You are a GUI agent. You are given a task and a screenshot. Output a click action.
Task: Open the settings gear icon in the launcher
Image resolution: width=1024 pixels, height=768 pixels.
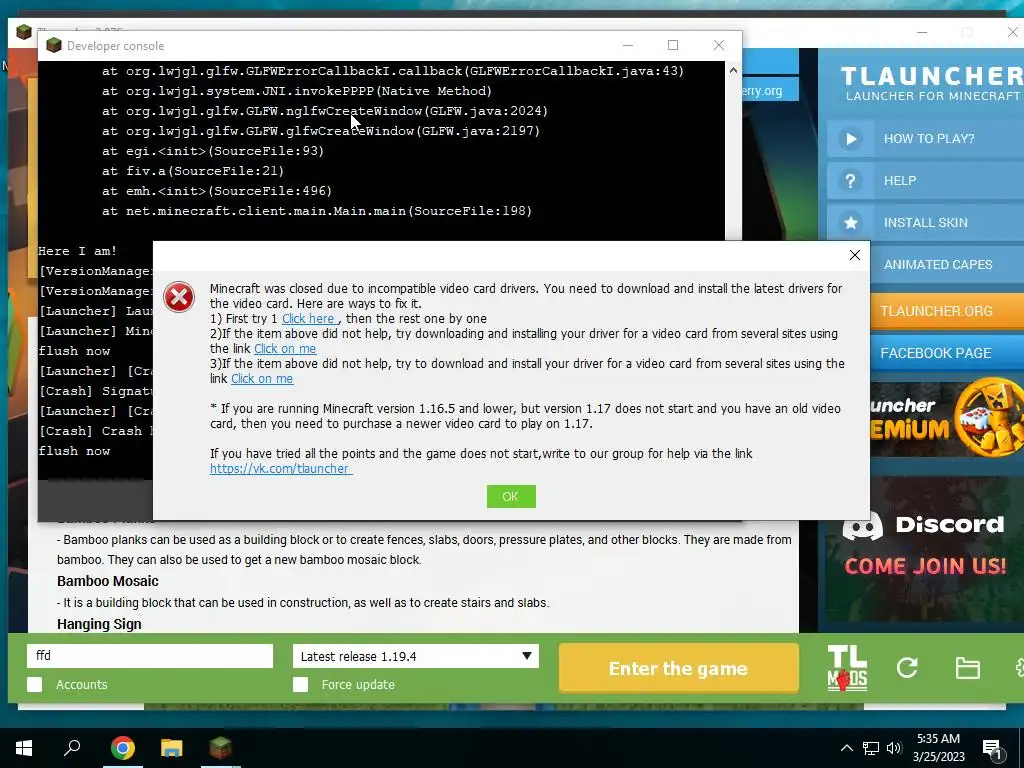(x=1019, y=667)
